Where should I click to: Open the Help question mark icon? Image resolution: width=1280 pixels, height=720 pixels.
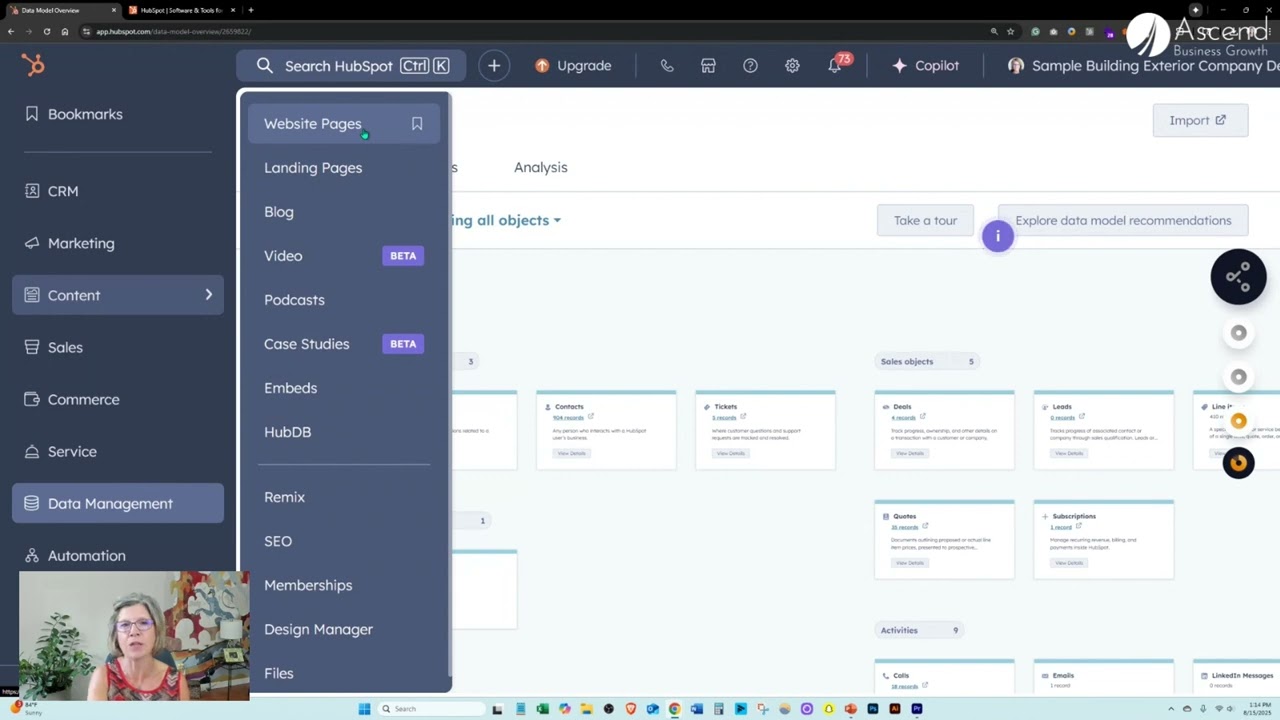pos(750,66)
